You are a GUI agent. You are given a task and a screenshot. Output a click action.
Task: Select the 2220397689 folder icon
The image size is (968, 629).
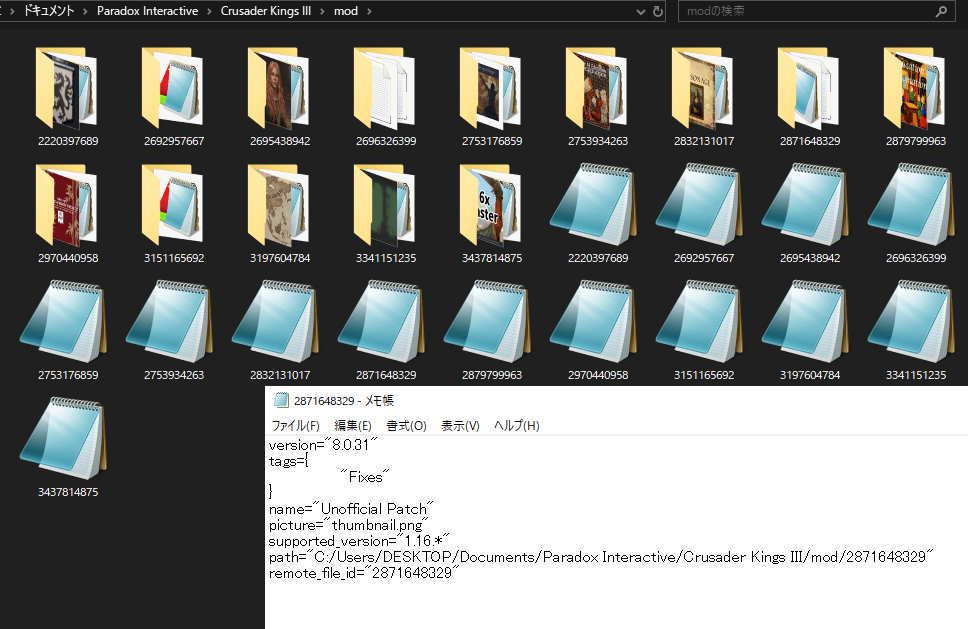(67, 88)
